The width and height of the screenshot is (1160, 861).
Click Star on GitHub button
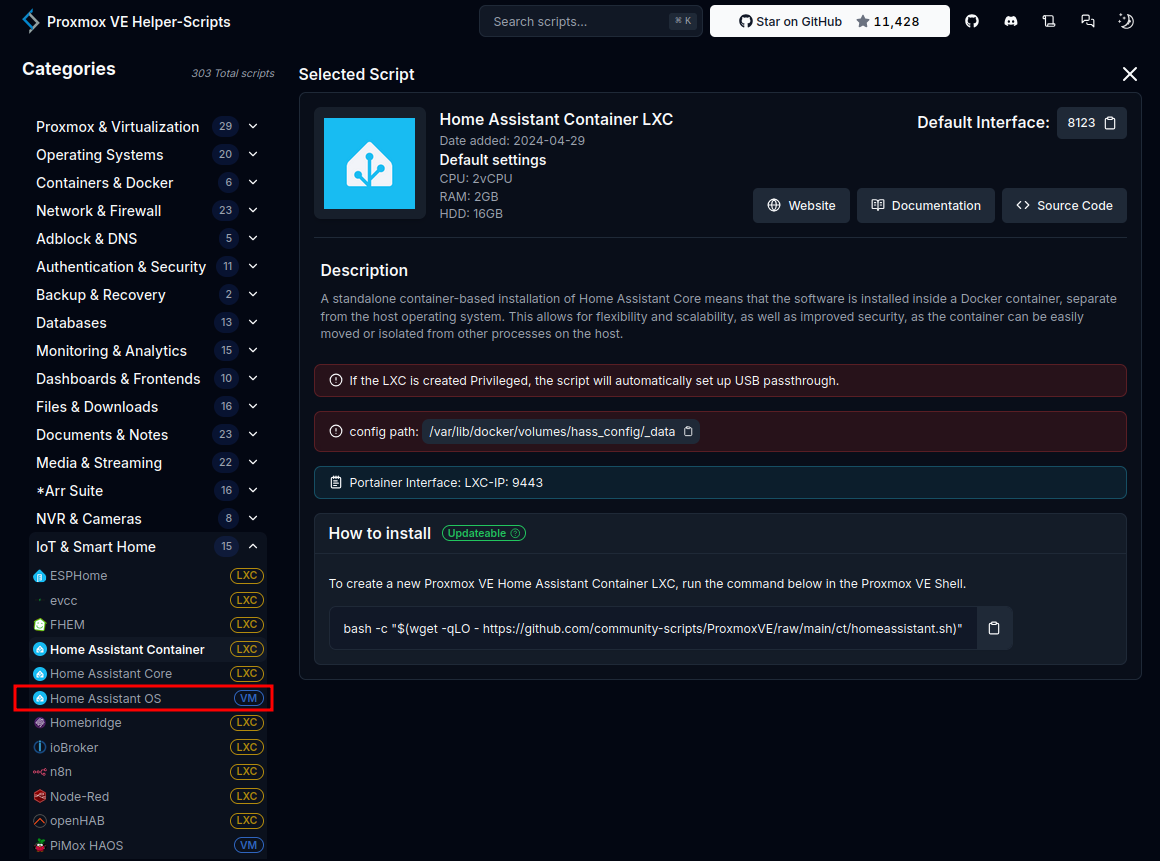(829, 21)
